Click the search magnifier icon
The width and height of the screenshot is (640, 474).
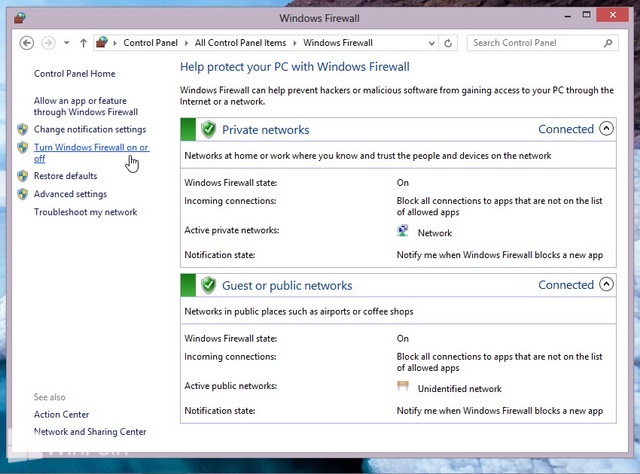(x=608, y=43)
